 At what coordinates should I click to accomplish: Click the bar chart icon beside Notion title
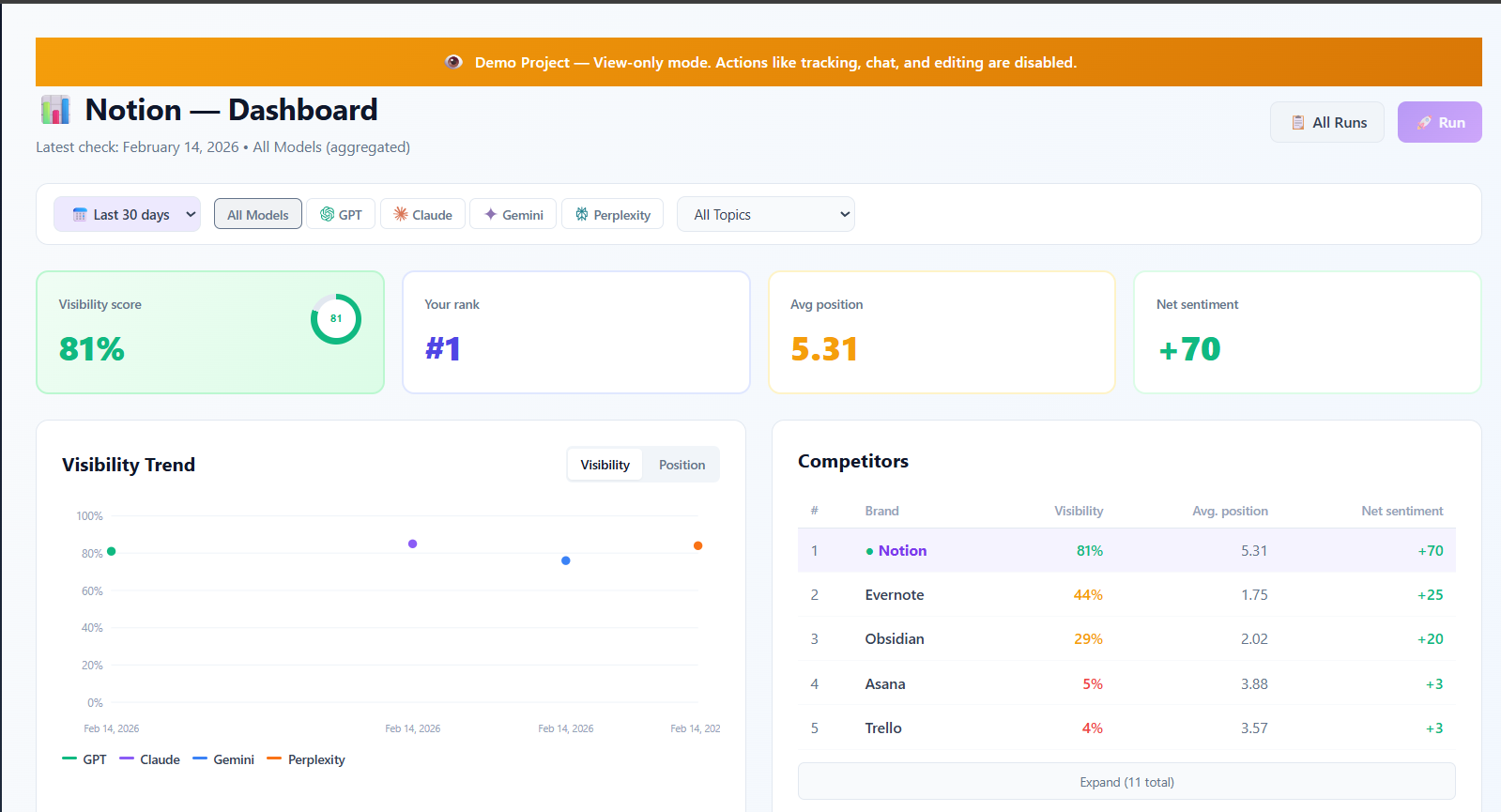(x=55, y=110)
